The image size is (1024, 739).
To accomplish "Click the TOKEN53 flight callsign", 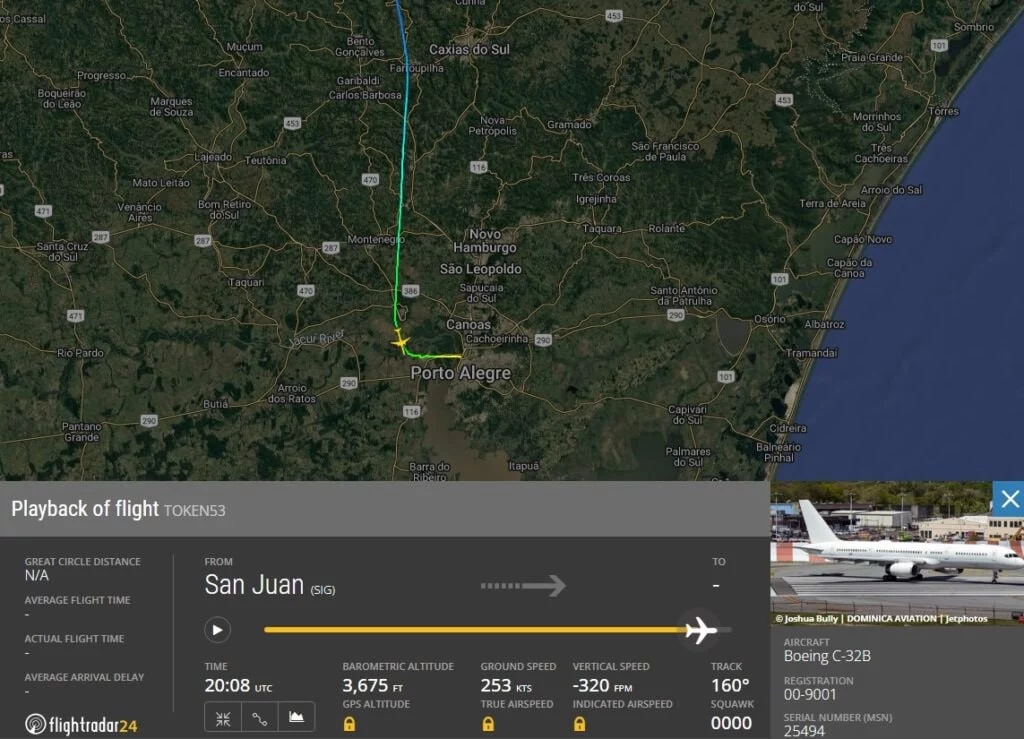I will [x=195, y=511].
